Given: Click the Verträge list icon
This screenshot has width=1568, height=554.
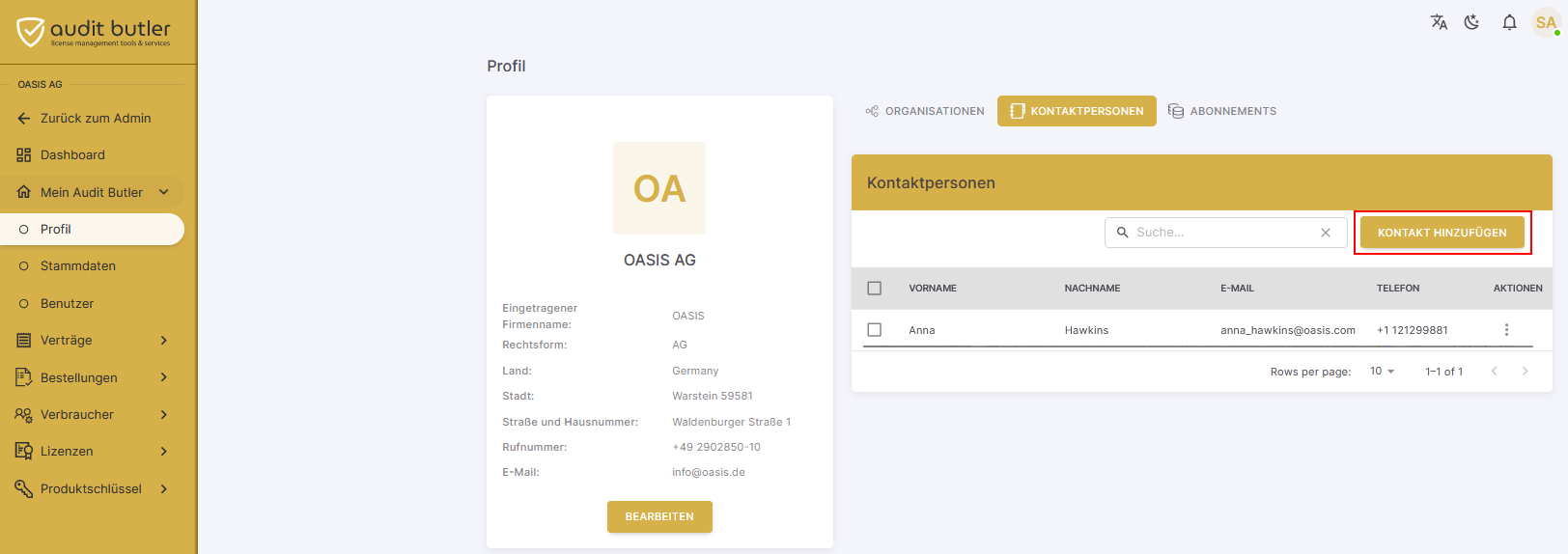Looking at the screenshot, I should pos(24,340).
